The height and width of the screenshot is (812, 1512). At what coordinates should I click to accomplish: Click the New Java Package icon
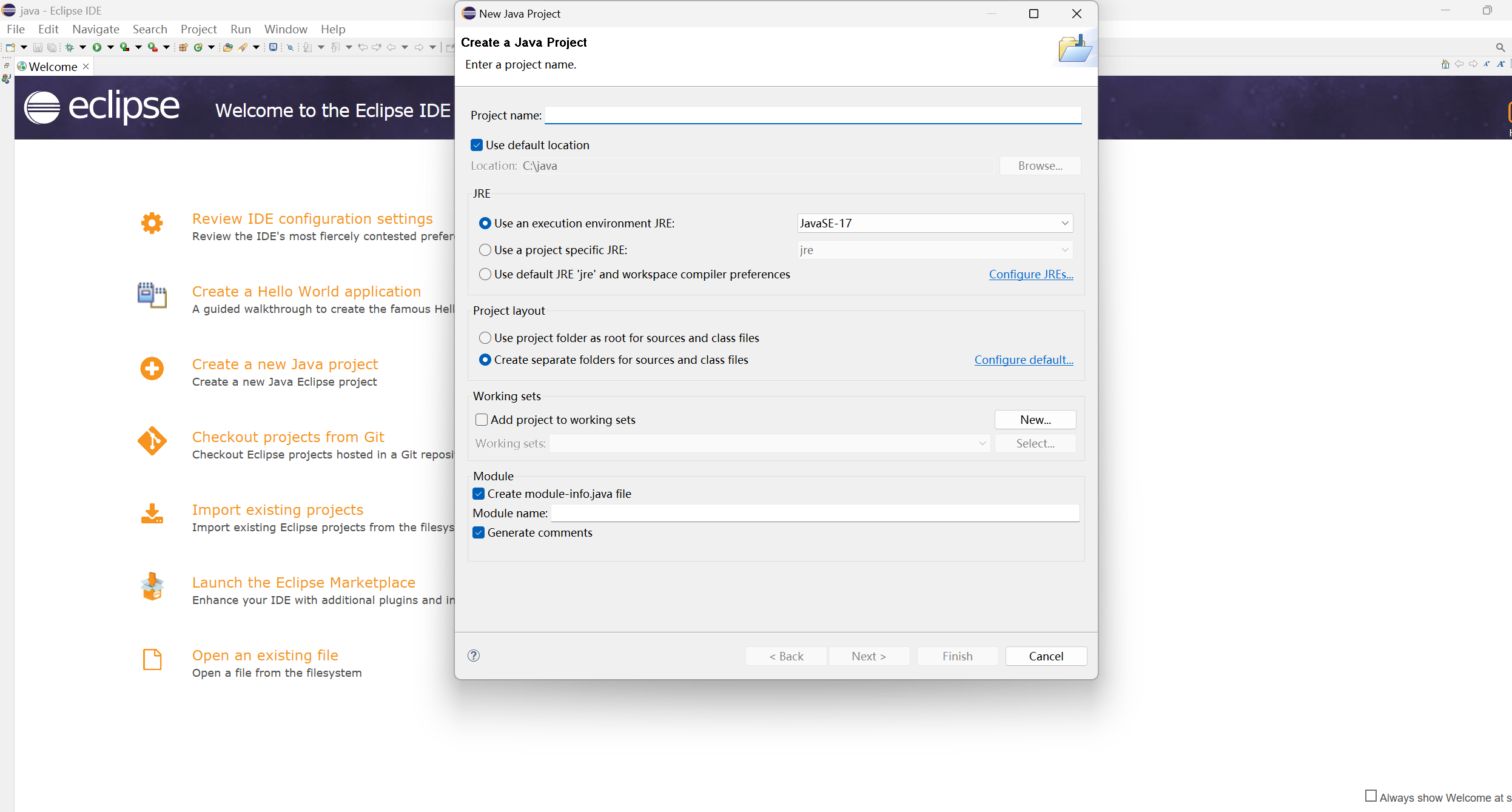coord(183,47)
